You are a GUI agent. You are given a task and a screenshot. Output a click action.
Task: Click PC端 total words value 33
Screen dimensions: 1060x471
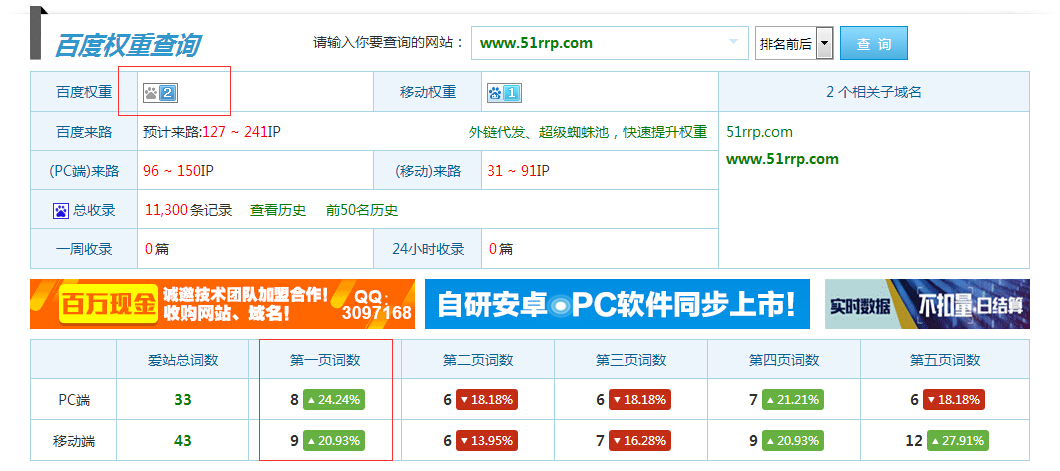pos(183,400)
